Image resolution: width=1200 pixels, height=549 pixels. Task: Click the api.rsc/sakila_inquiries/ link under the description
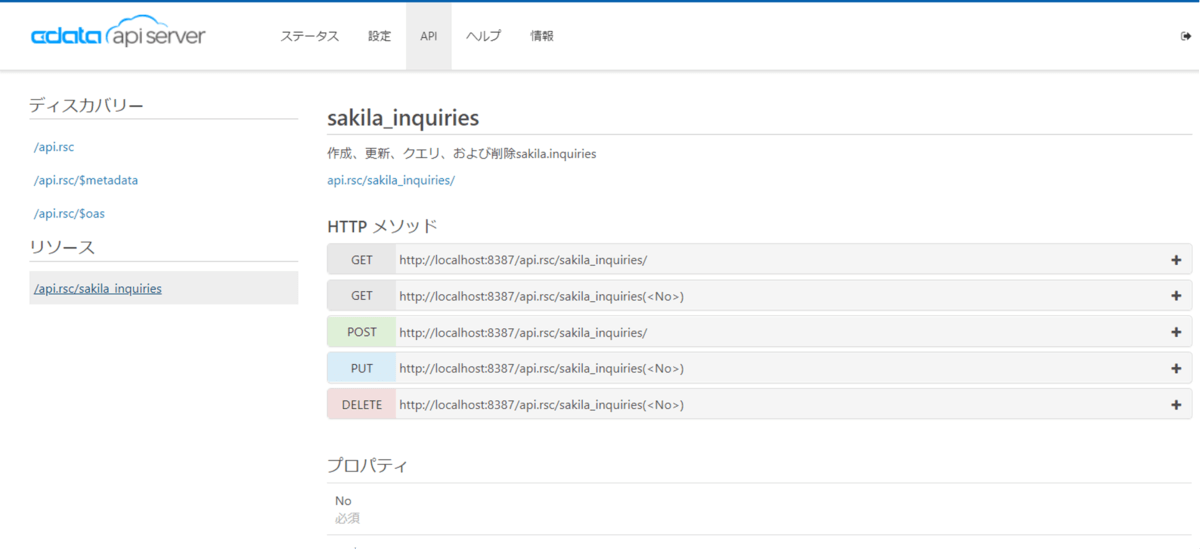pos(391,181)
